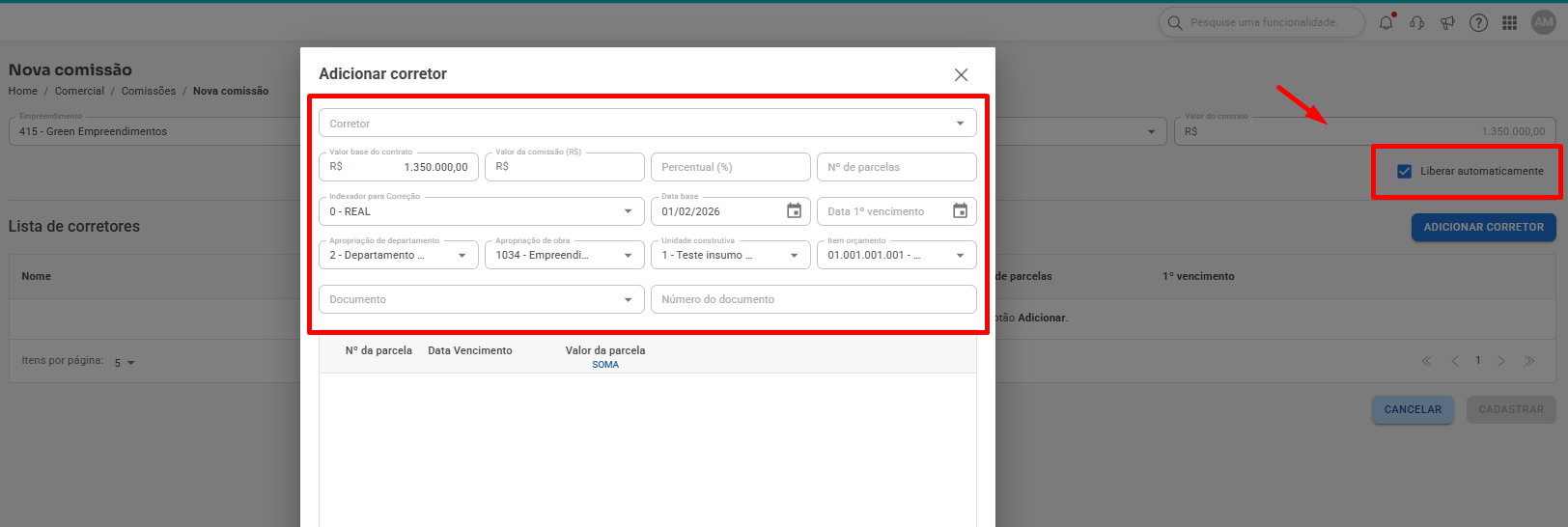The height and width of the screenshot is (527, 1568).
Task: Click the 1º vencimento column header
Action: tap(1198, 276)
